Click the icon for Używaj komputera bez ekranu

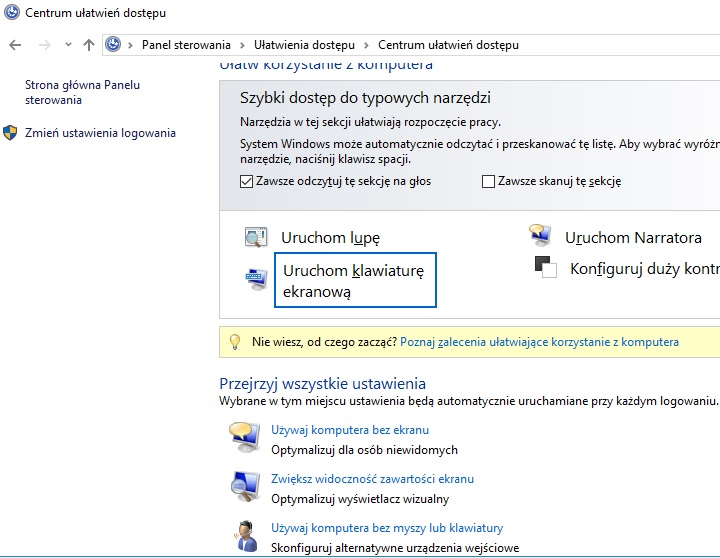(244, 438)
